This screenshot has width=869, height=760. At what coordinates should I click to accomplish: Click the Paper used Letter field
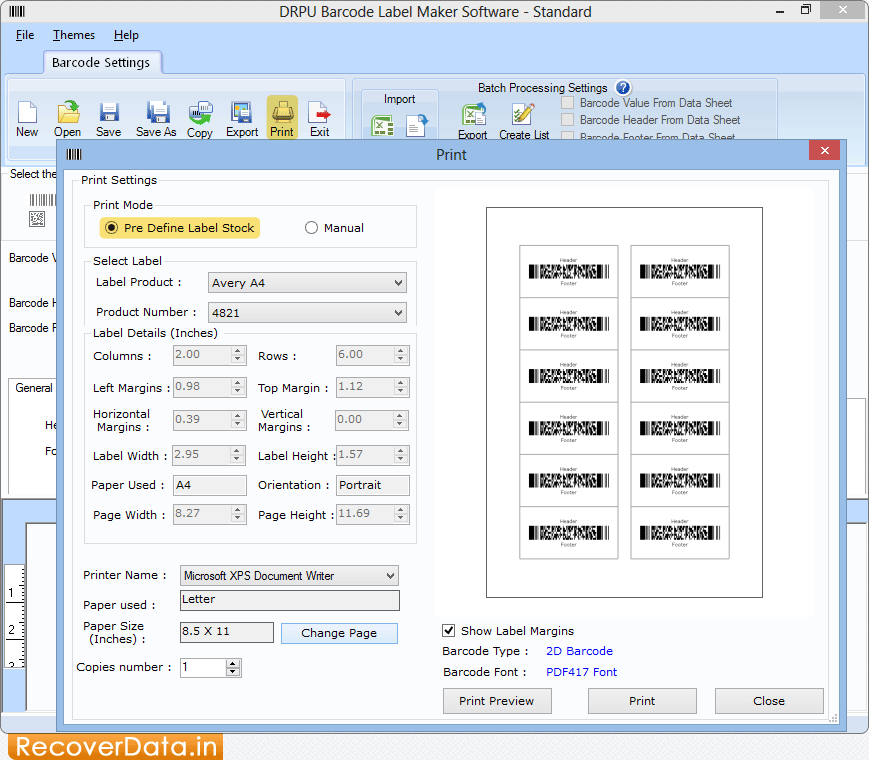coord(289,600)
